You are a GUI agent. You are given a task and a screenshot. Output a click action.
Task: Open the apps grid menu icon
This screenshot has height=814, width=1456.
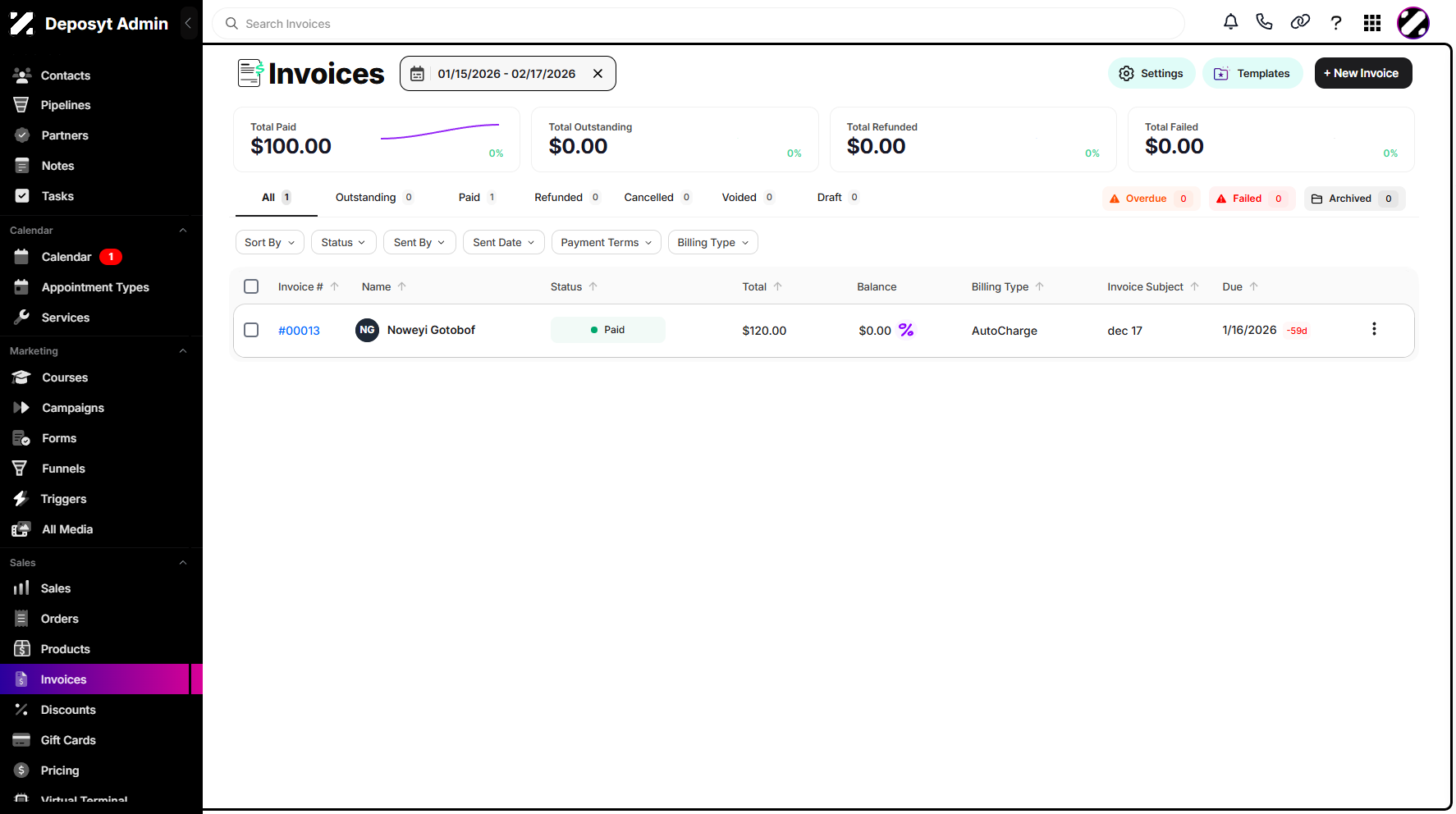pyautogui.click(x=1372, y=23)
